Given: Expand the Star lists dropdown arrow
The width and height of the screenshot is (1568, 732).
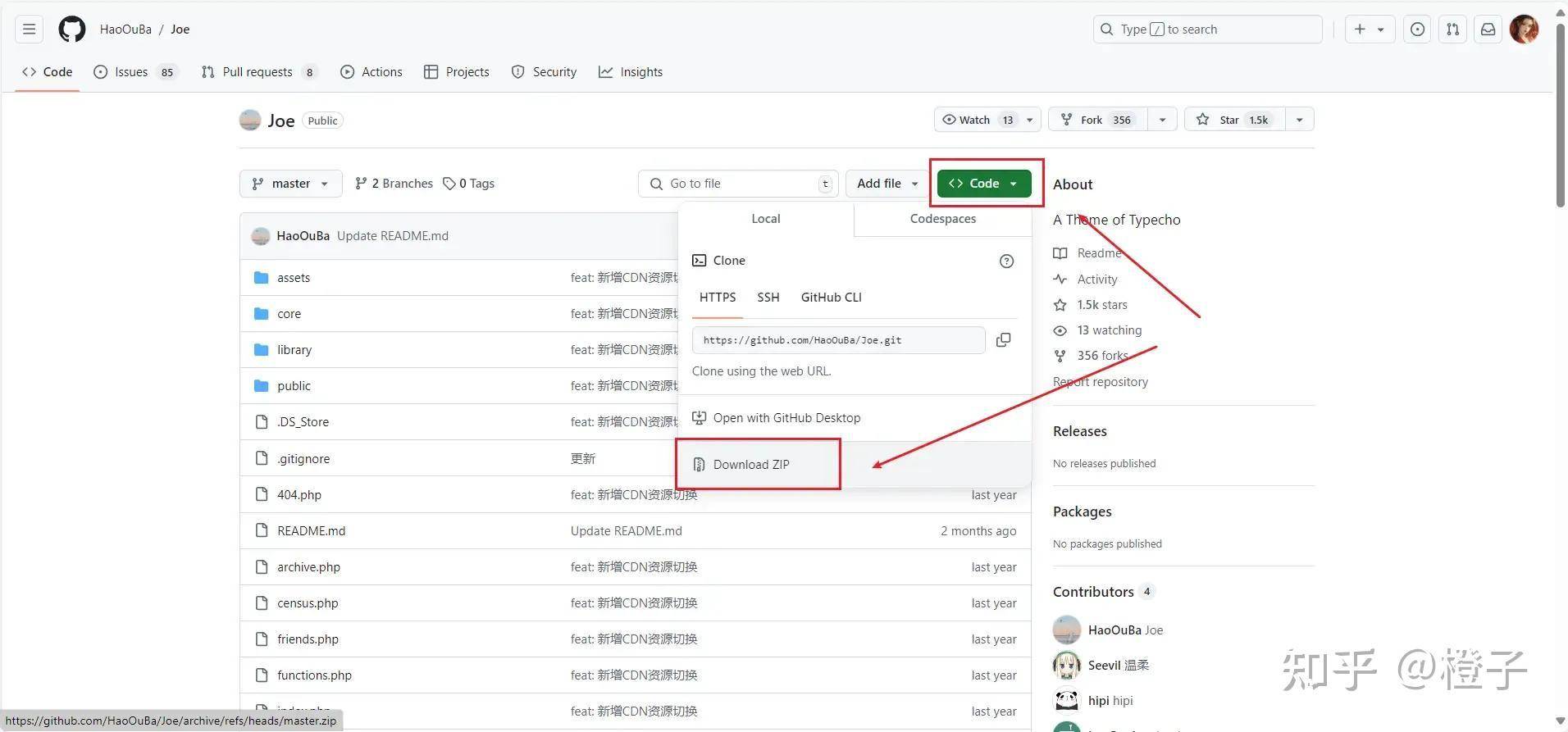Looking at the screenshot, I should point(1300,120).
